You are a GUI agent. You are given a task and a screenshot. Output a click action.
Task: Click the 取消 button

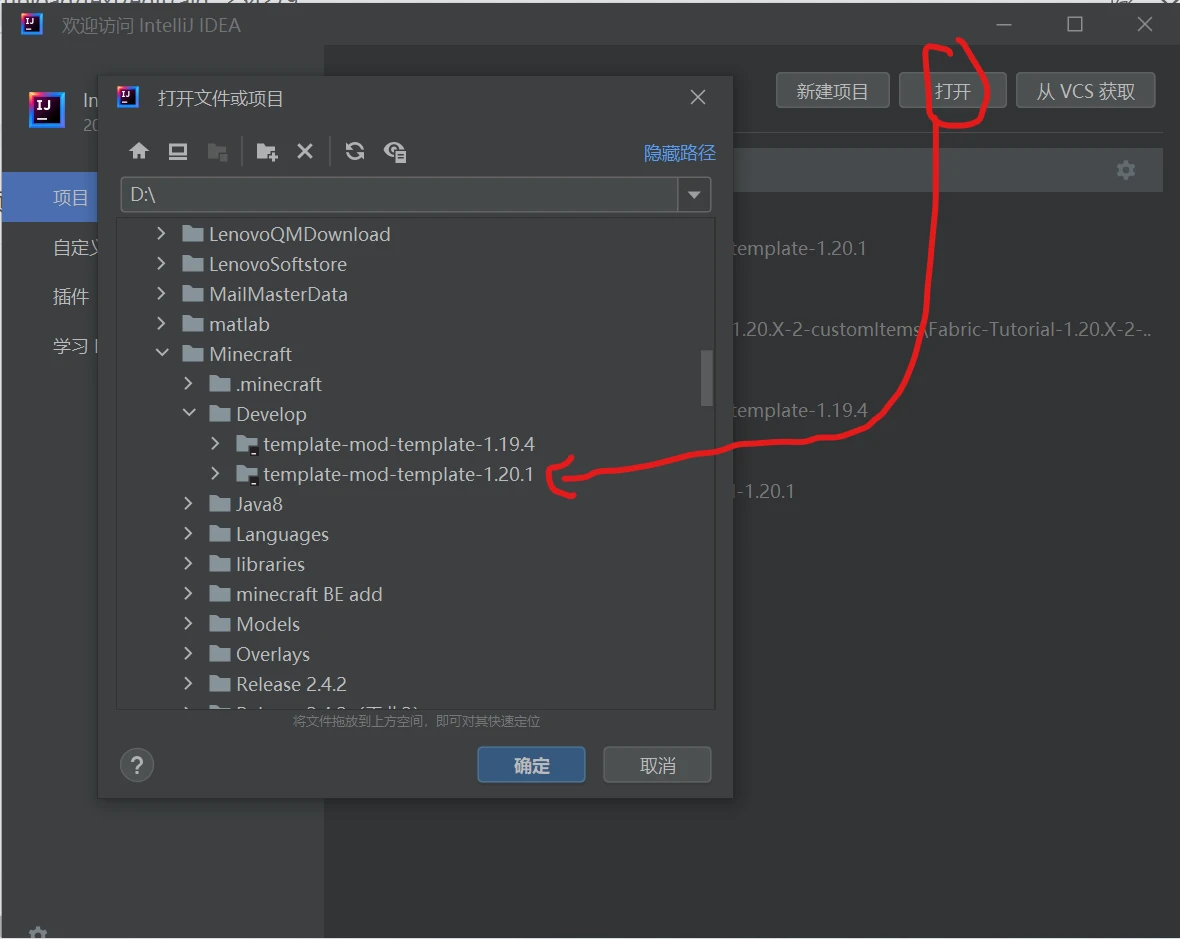pos(657,765)
